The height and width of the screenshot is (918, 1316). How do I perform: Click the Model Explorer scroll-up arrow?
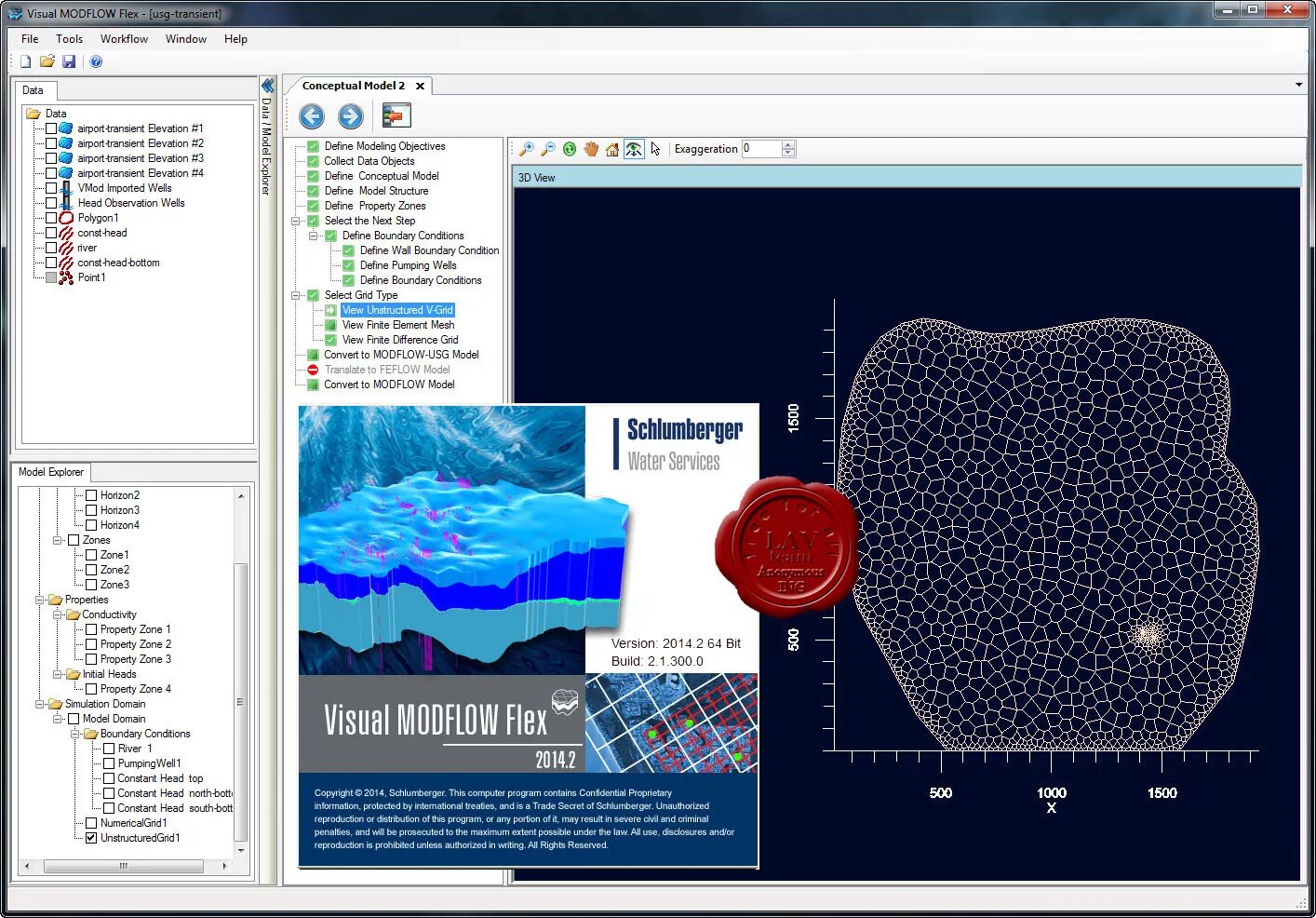241,496
